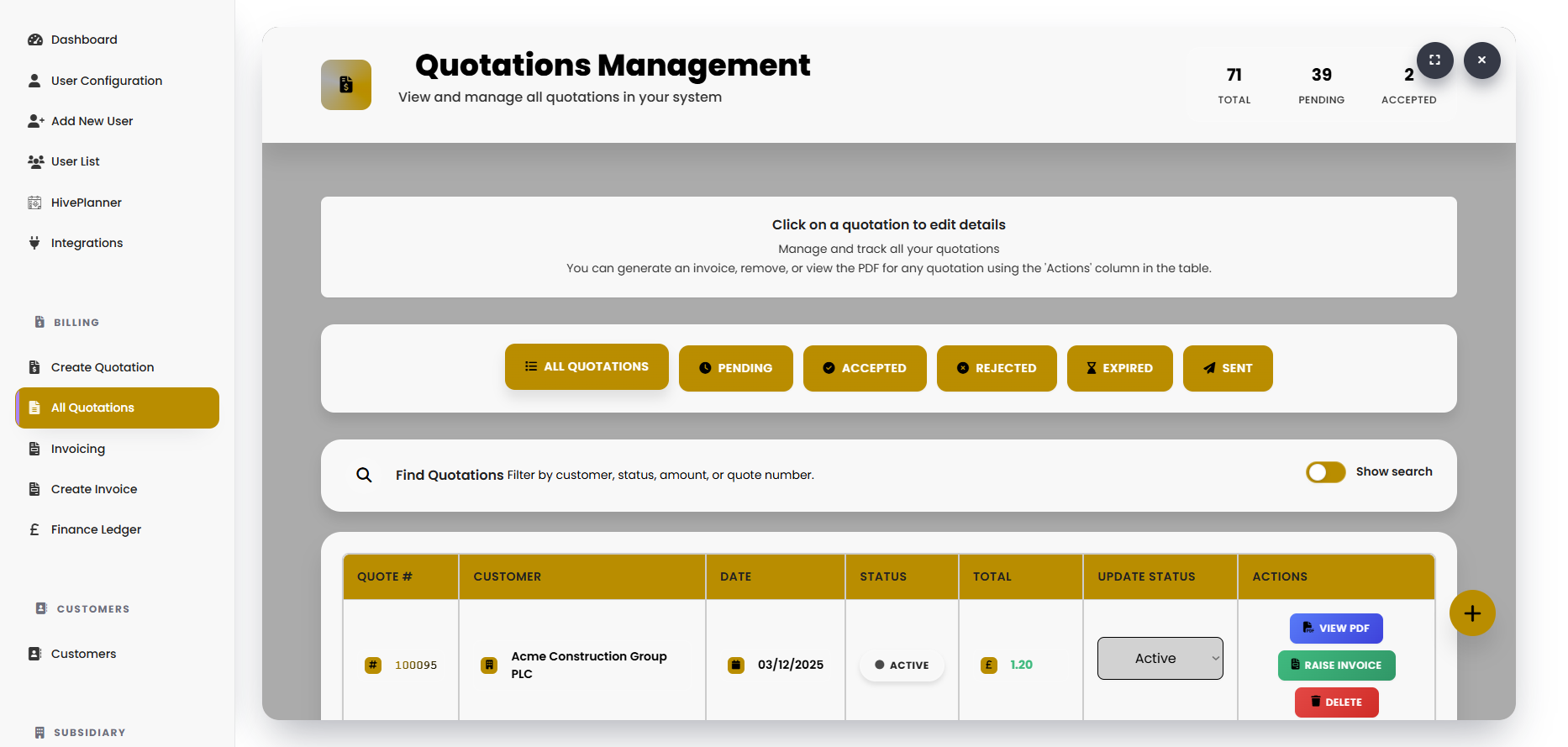Image resolution: width=1568 pixels, height=747 pixels.
Task: Click the calendar icon beside 03/12/2025
Action: click(736, 665)
